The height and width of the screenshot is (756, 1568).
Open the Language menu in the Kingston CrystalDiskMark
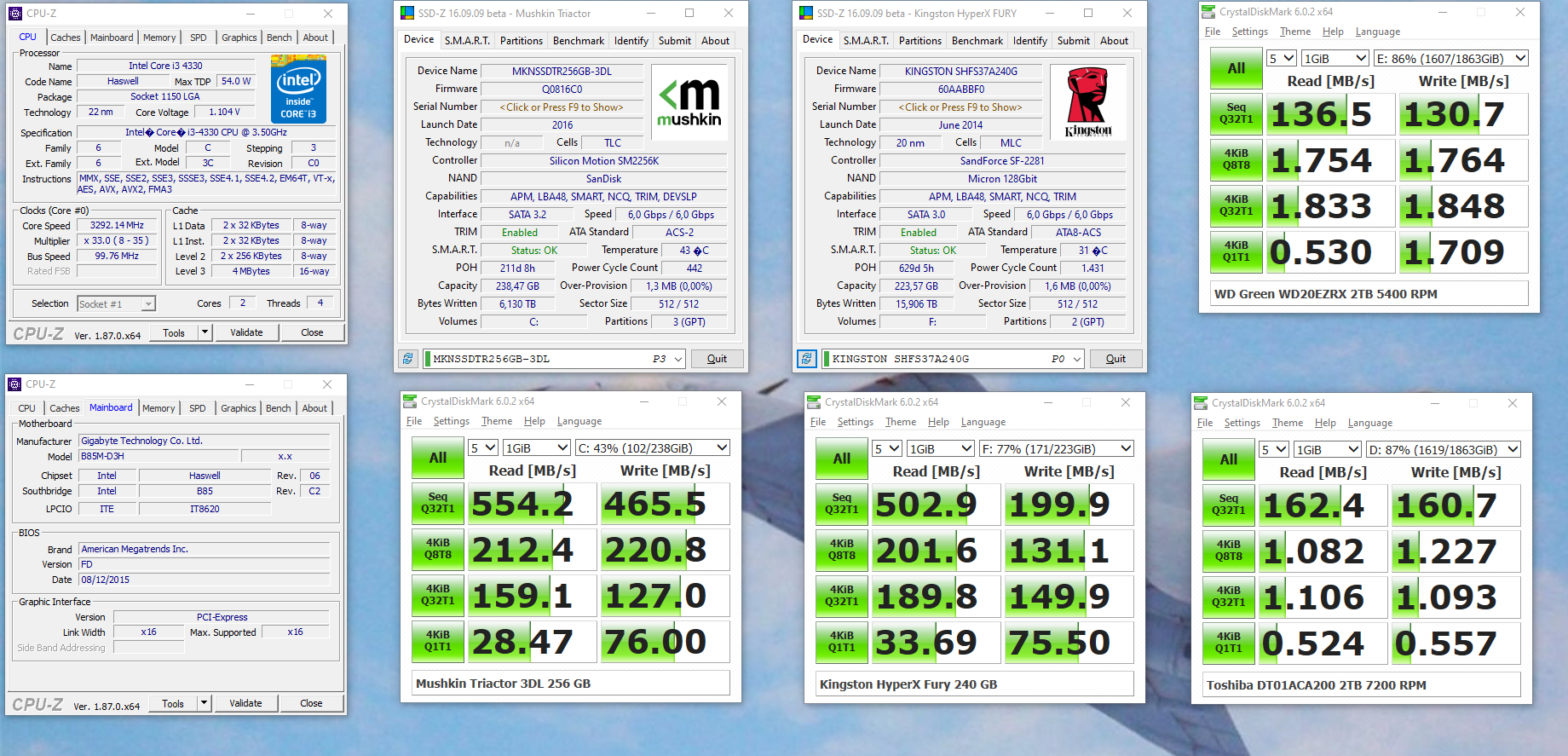click(983, 422)
